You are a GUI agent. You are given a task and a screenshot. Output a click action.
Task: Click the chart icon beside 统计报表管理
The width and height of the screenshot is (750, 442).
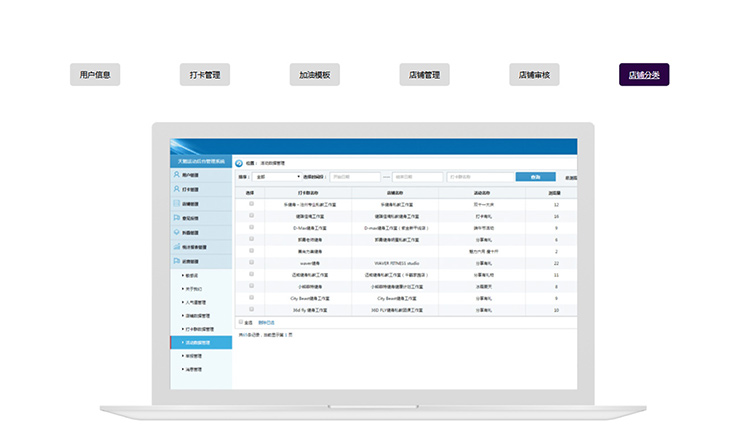pos(176,247)
